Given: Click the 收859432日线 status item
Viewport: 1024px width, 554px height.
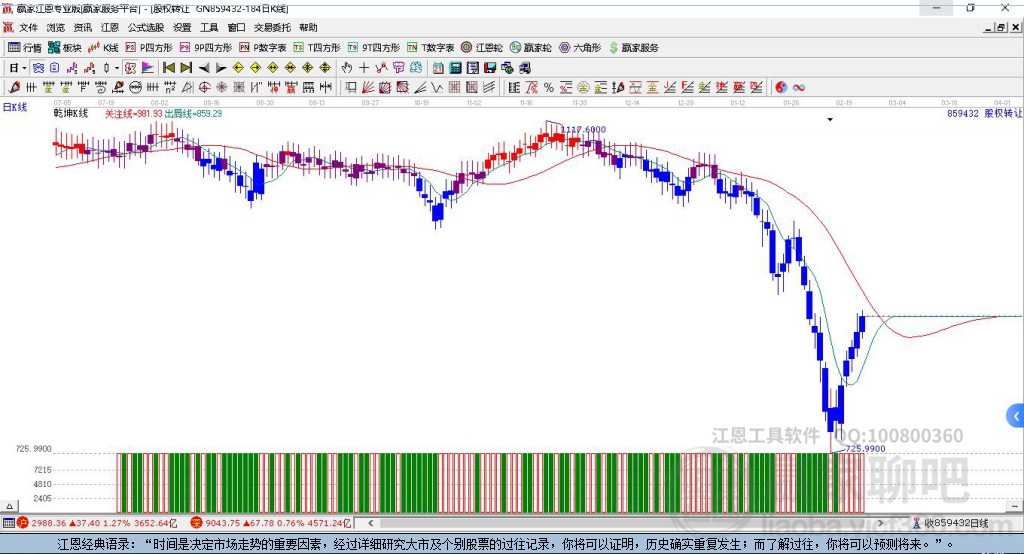Looking at the screenshot, I should tap(950, 523).
